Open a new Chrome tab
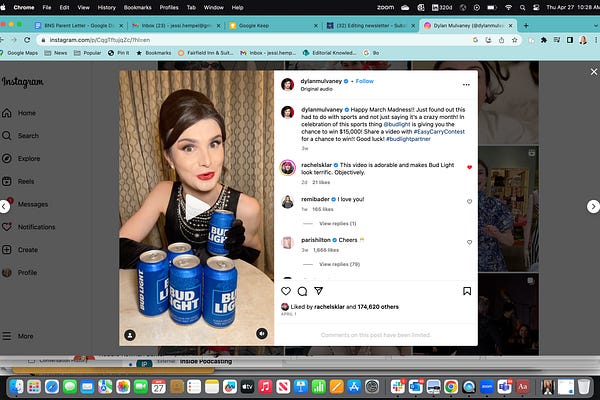Screen dimensions: 600x400 [x=526, y=26]
